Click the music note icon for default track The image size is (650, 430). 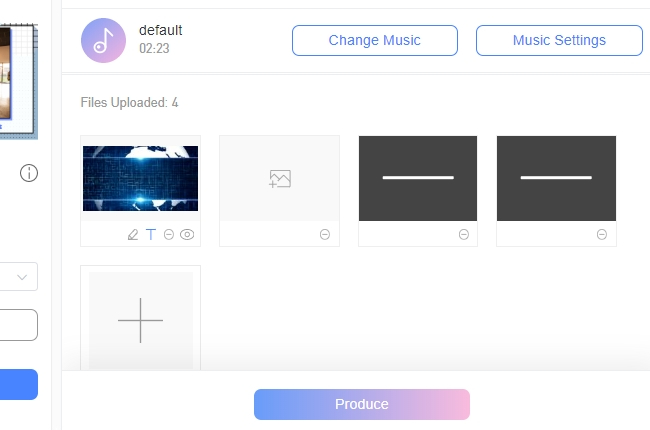(x=103, y=40)
